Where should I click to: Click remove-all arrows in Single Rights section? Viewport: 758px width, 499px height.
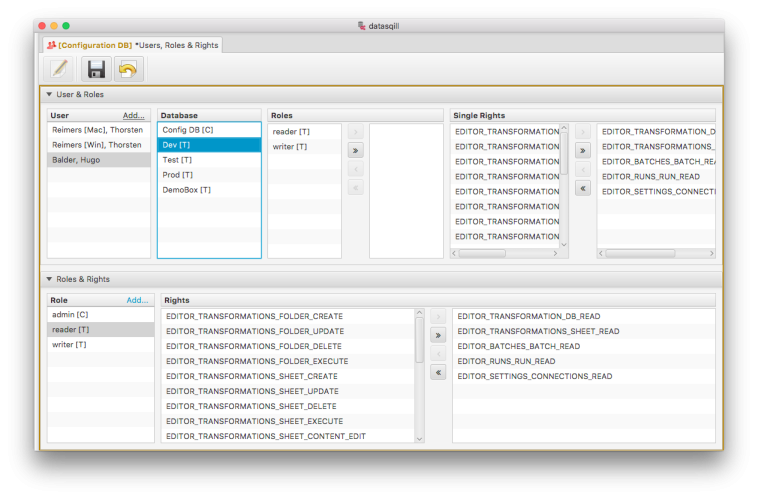583,187
